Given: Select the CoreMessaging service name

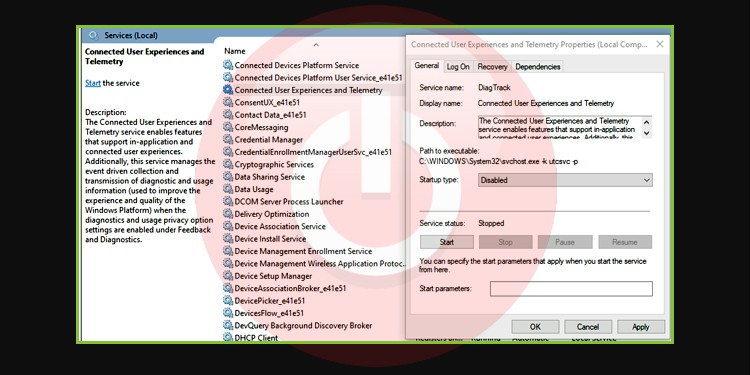Looking at the screenshot, I should point(261,128).
